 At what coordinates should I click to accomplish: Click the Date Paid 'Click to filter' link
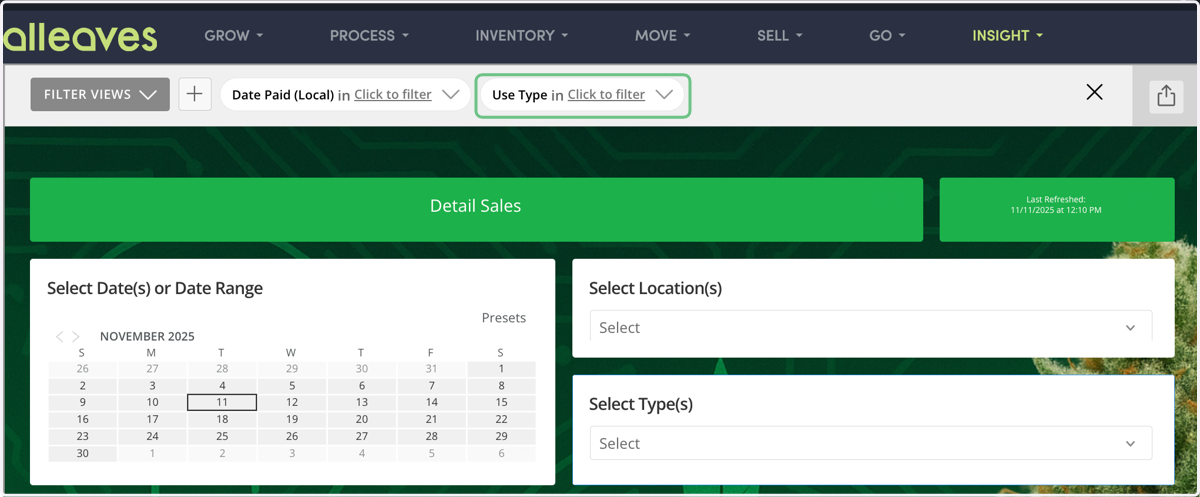point(393,95)
